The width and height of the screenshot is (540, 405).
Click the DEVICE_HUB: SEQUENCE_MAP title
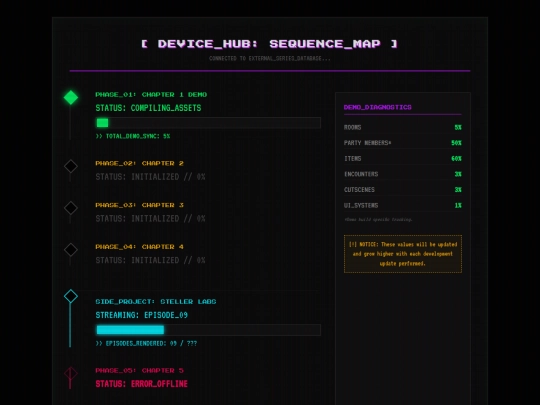[x=270, y=44]
